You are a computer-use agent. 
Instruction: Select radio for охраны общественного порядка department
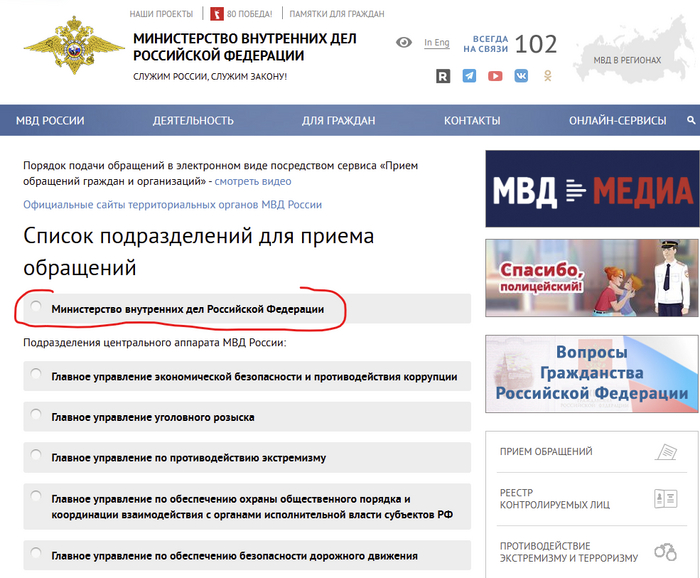[x=36, y=496]
